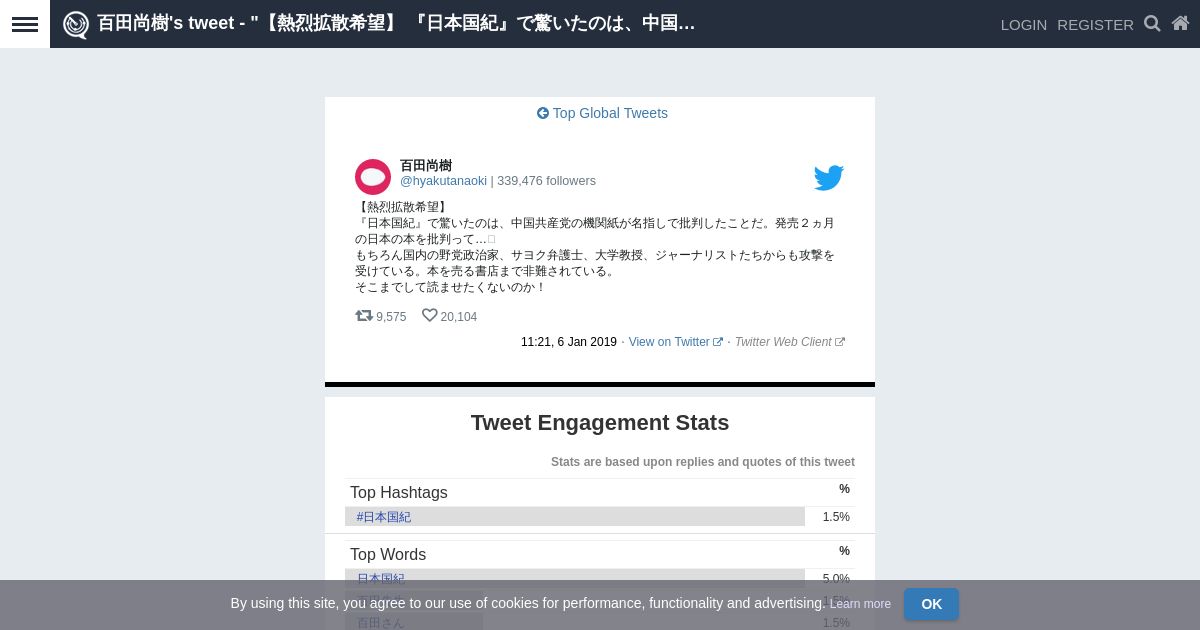Click 百田尚樹 profile avatar

(373, 177)
